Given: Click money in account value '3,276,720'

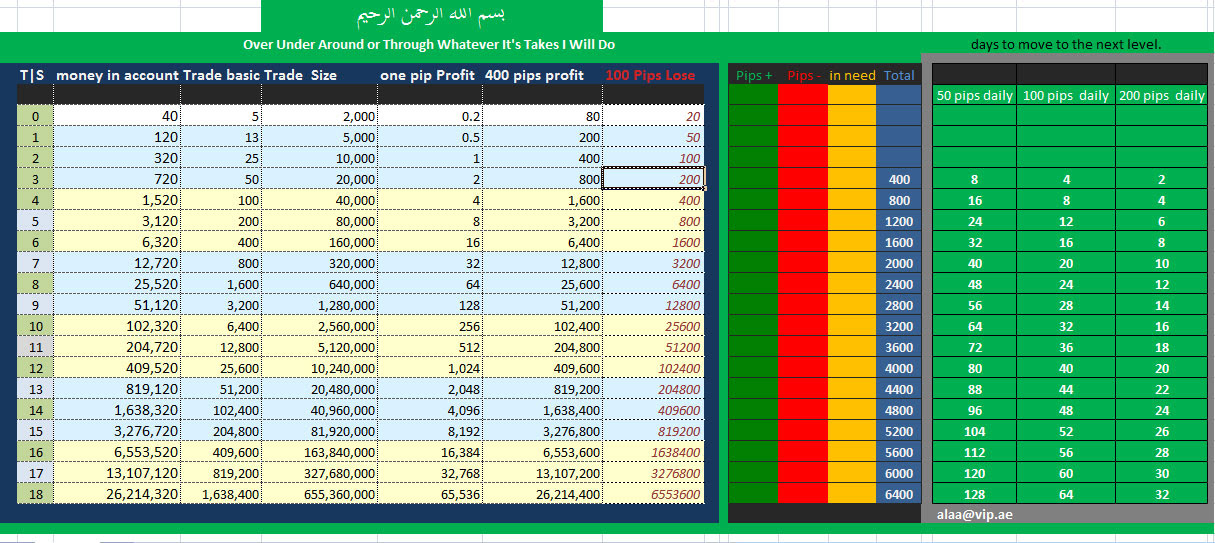Looking at the screenshot, I should point(117,431).
